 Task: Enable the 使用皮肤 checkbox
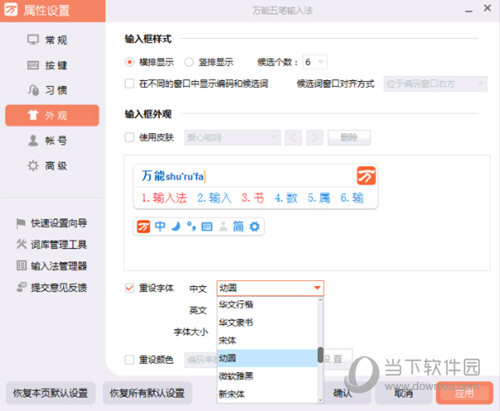pos(129,137)
